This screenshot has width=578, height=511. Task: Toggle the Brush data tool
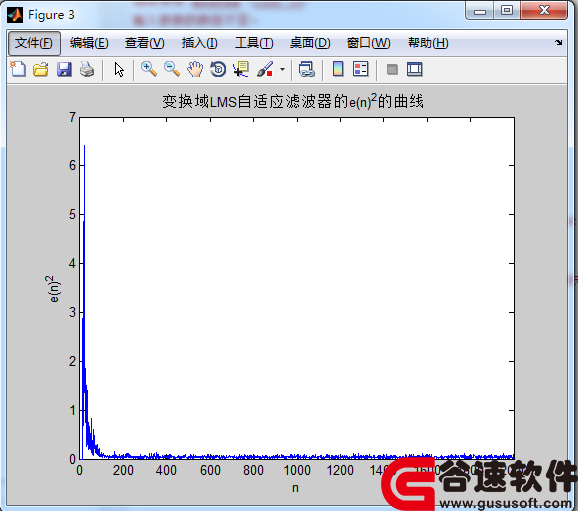coord(265,69)
